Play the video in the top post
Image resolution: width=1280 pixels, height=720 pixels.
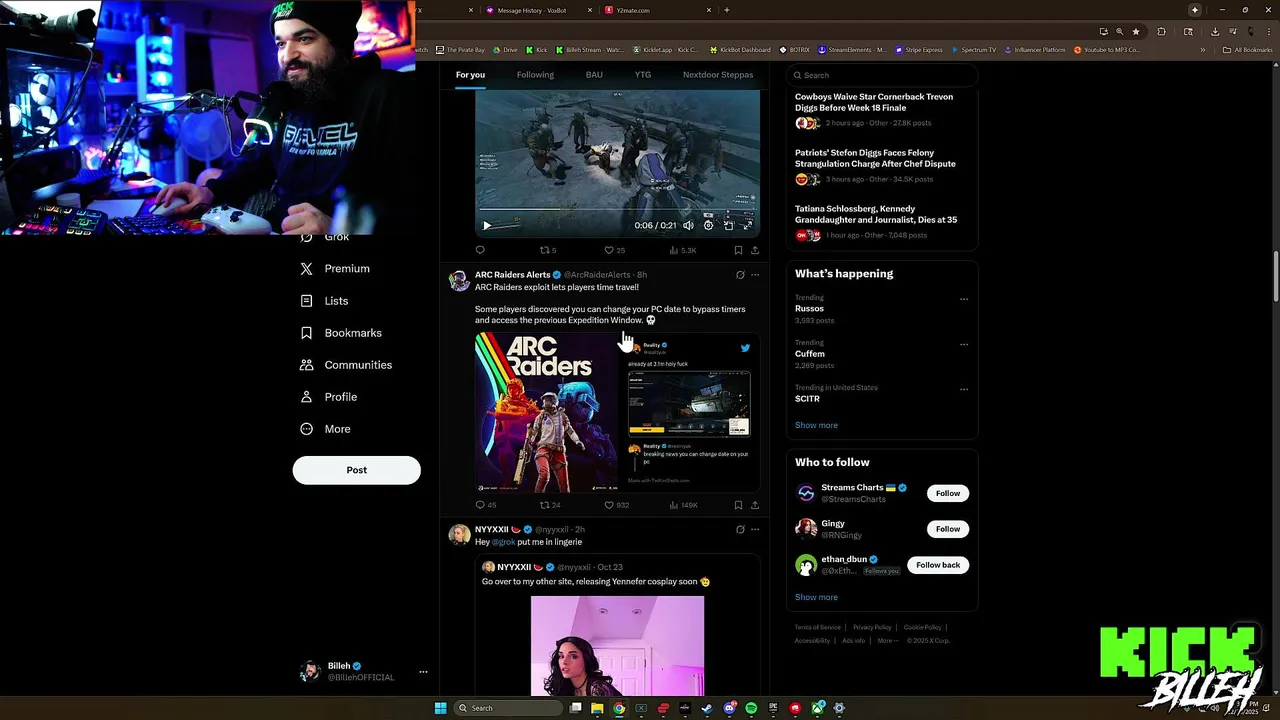pos(487,225)
